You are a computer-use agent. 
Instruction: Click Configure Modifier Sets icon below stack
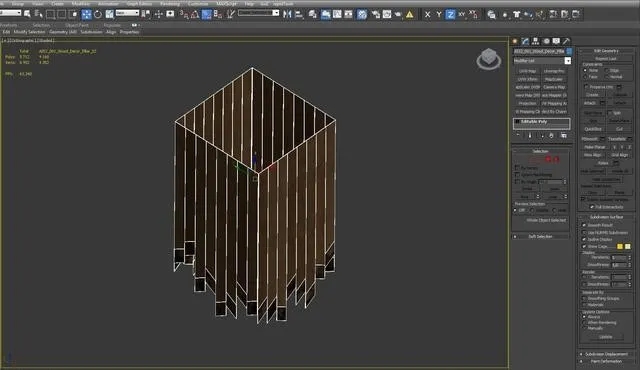564,135
